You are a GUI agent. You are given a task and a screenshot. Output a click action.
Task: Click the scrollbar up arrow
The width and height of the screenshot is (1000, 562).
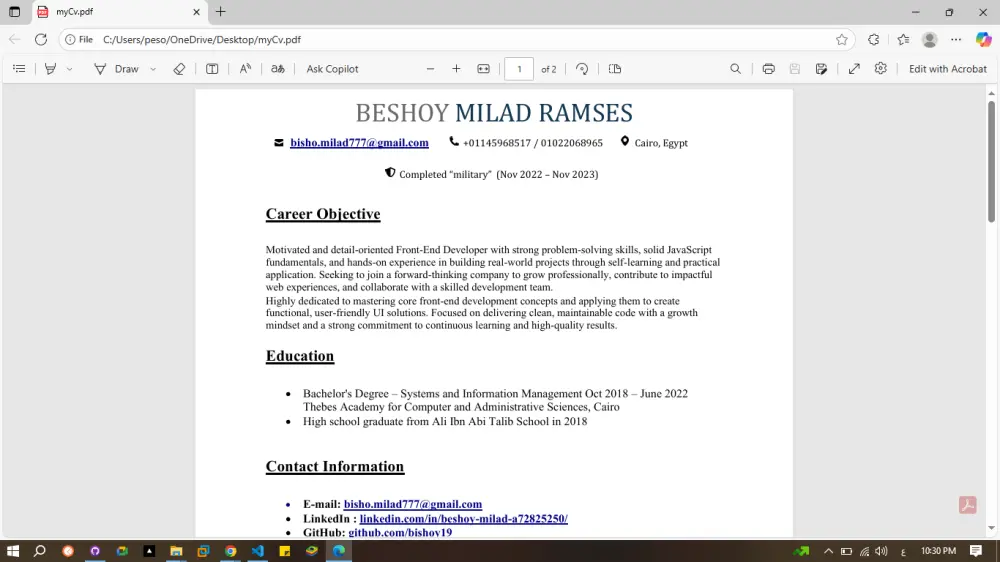tap(991, 94)
